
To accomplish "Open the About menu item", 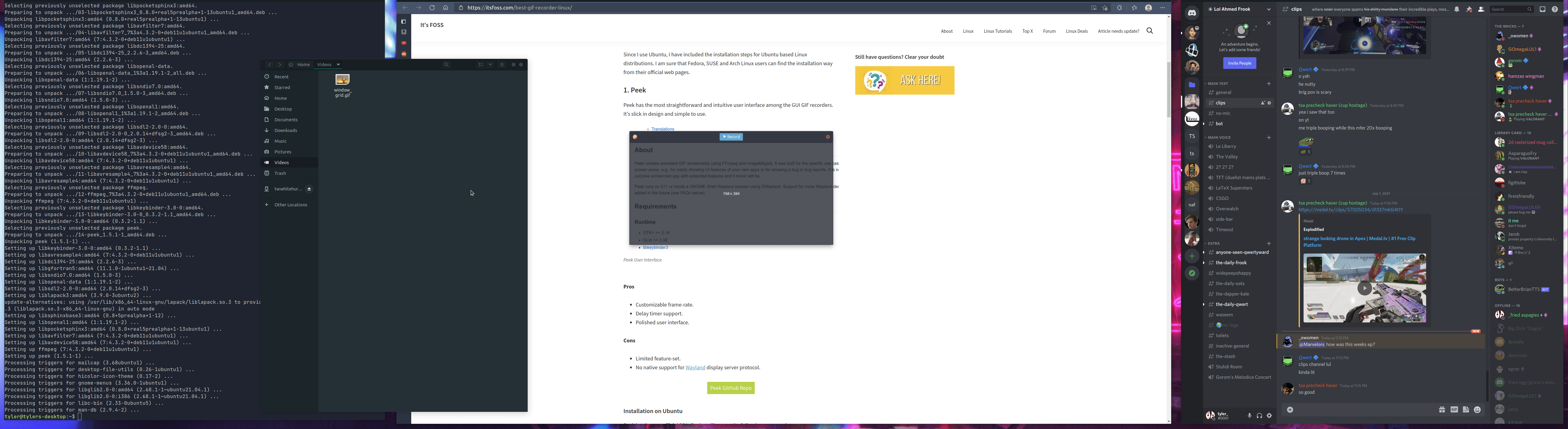I will pyautogui.click(x=947, y=31).
